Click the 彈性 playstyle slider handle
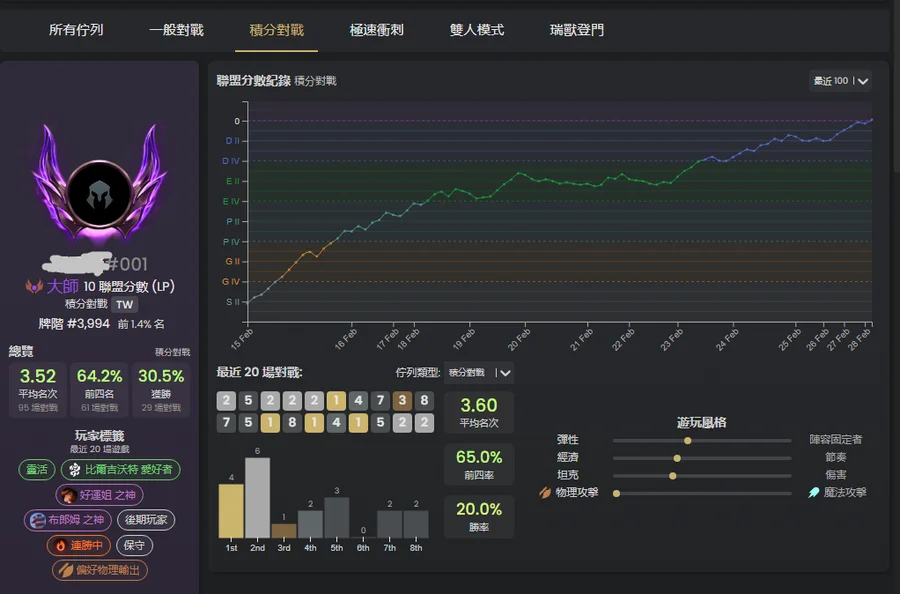 pos(688,440)
